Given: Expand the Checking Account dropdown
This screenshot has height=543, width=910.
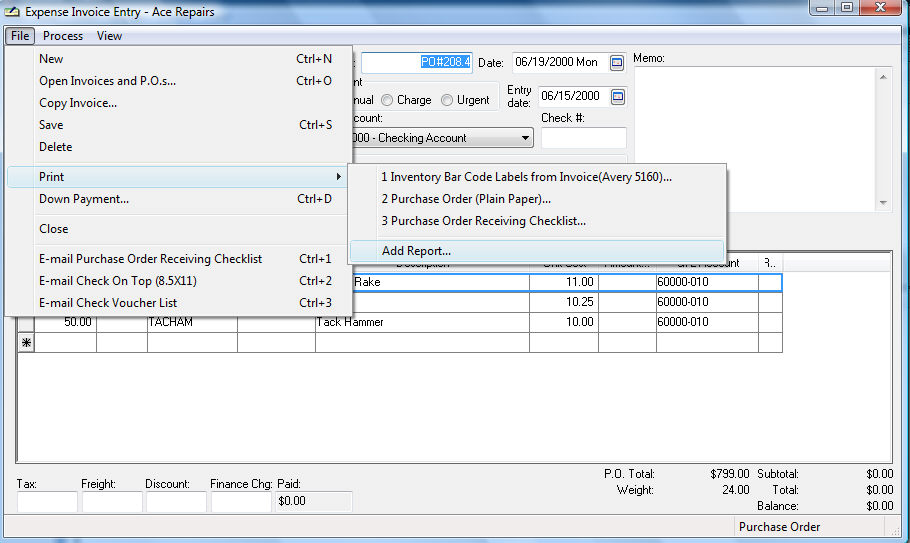Looking at the screenshot, I should click(526, 138).
